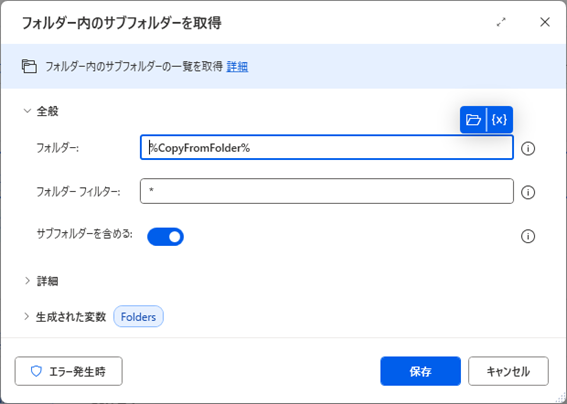Image resolution: width=567 pixels, height=404 pixels.
Task: Click the フォルダー フィルター input field
Action: coord(327,191)
